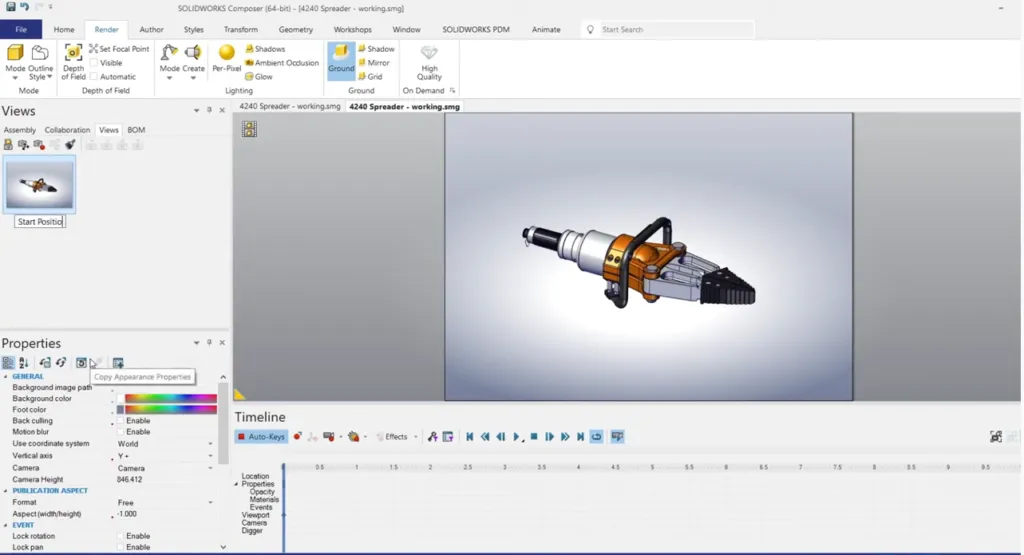This screenshot has width=1024, height=555.
Task: Open the Camera property dropdown
Action: tap(210, 468)
